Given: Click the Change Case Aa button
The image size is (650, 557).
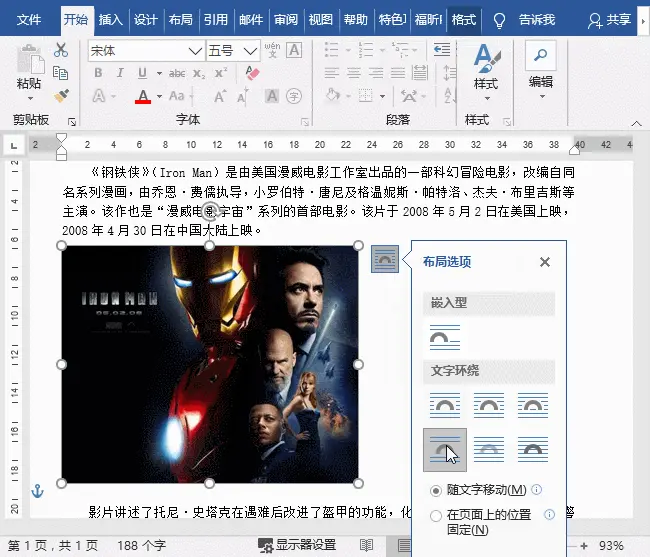Looking at the screenshot, I should coord(177,96).
